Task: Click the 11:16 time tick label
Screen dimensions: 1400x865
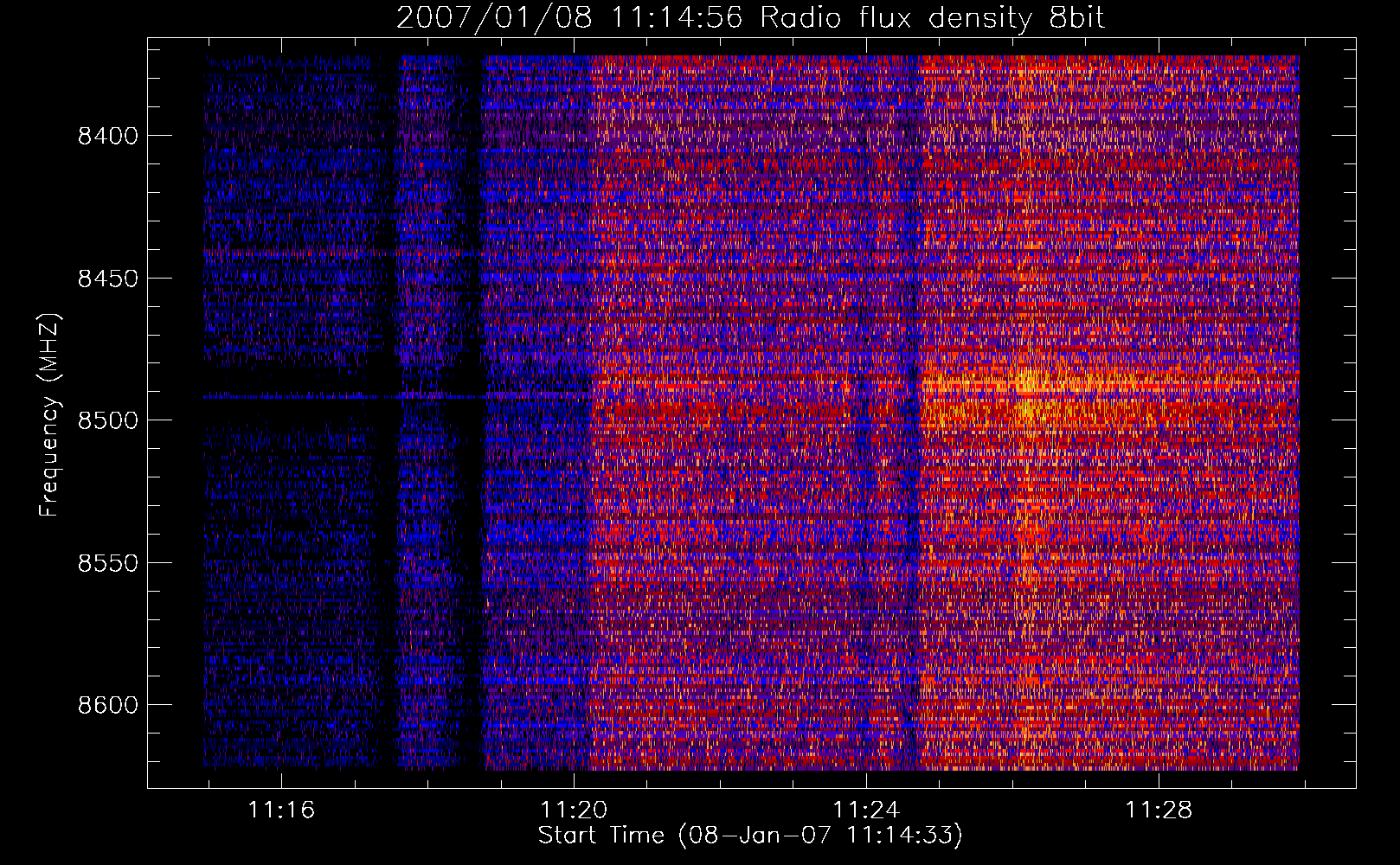Action: coord(281,811)
